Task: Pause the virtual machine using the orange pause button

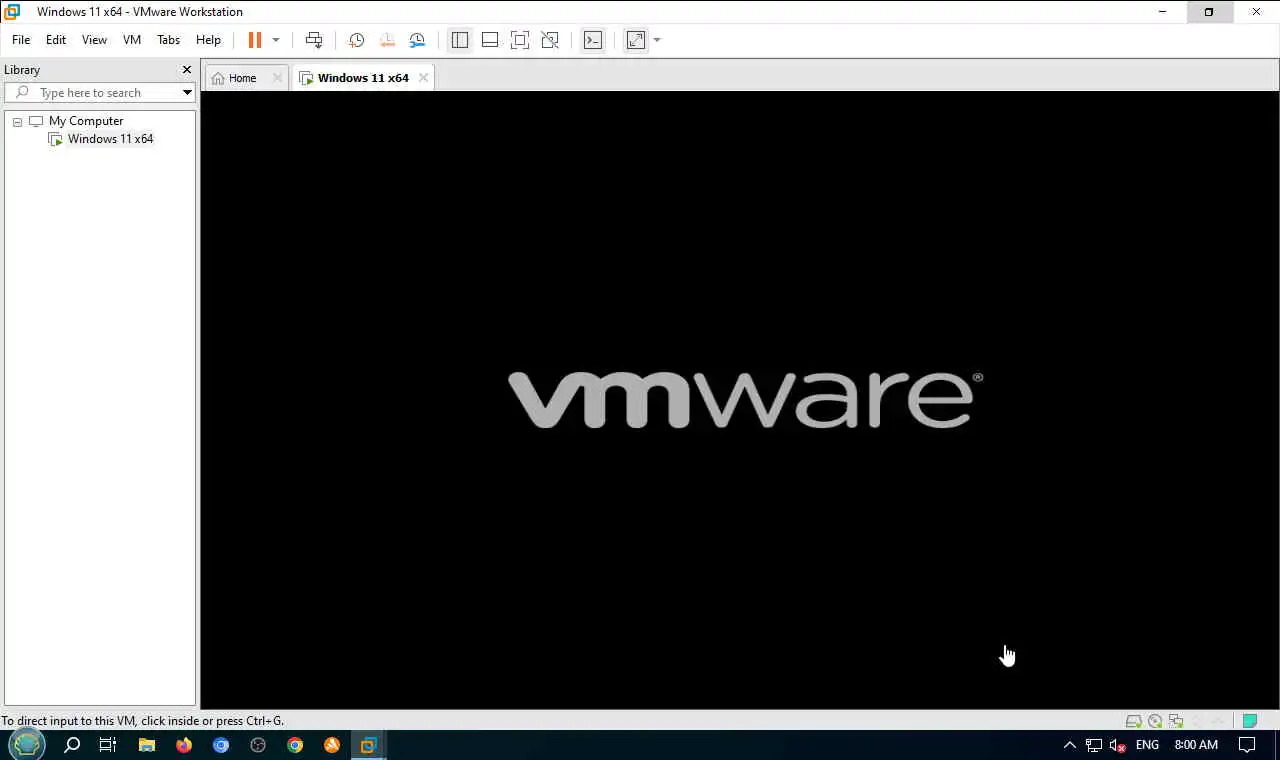Action: tap(255, 40)
